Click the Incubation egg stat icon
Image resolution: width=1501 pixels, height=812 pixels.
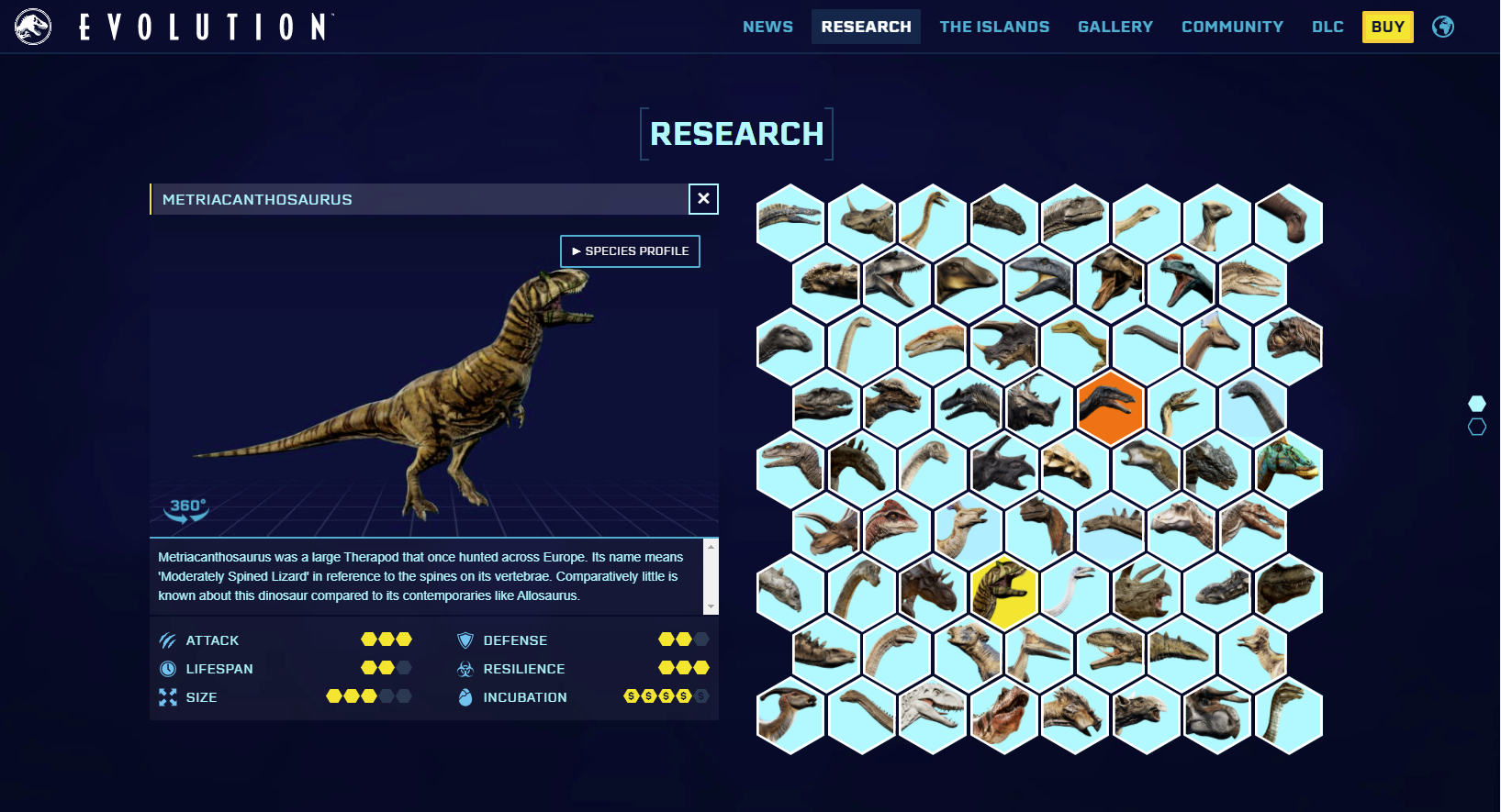(465, 697)
